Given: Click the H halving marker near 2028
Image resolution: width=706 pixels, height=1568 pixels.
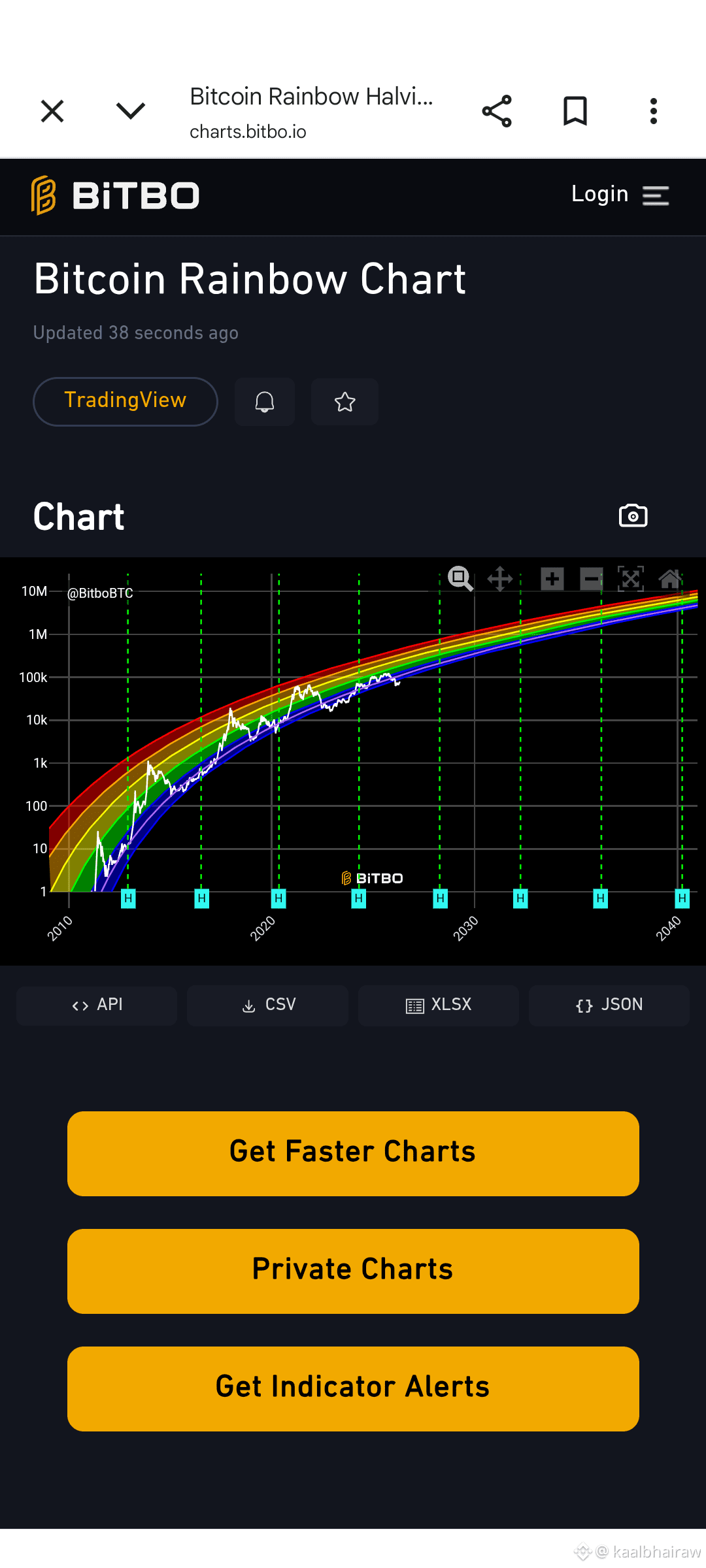Looking at the screenshot, I should 441,899.
